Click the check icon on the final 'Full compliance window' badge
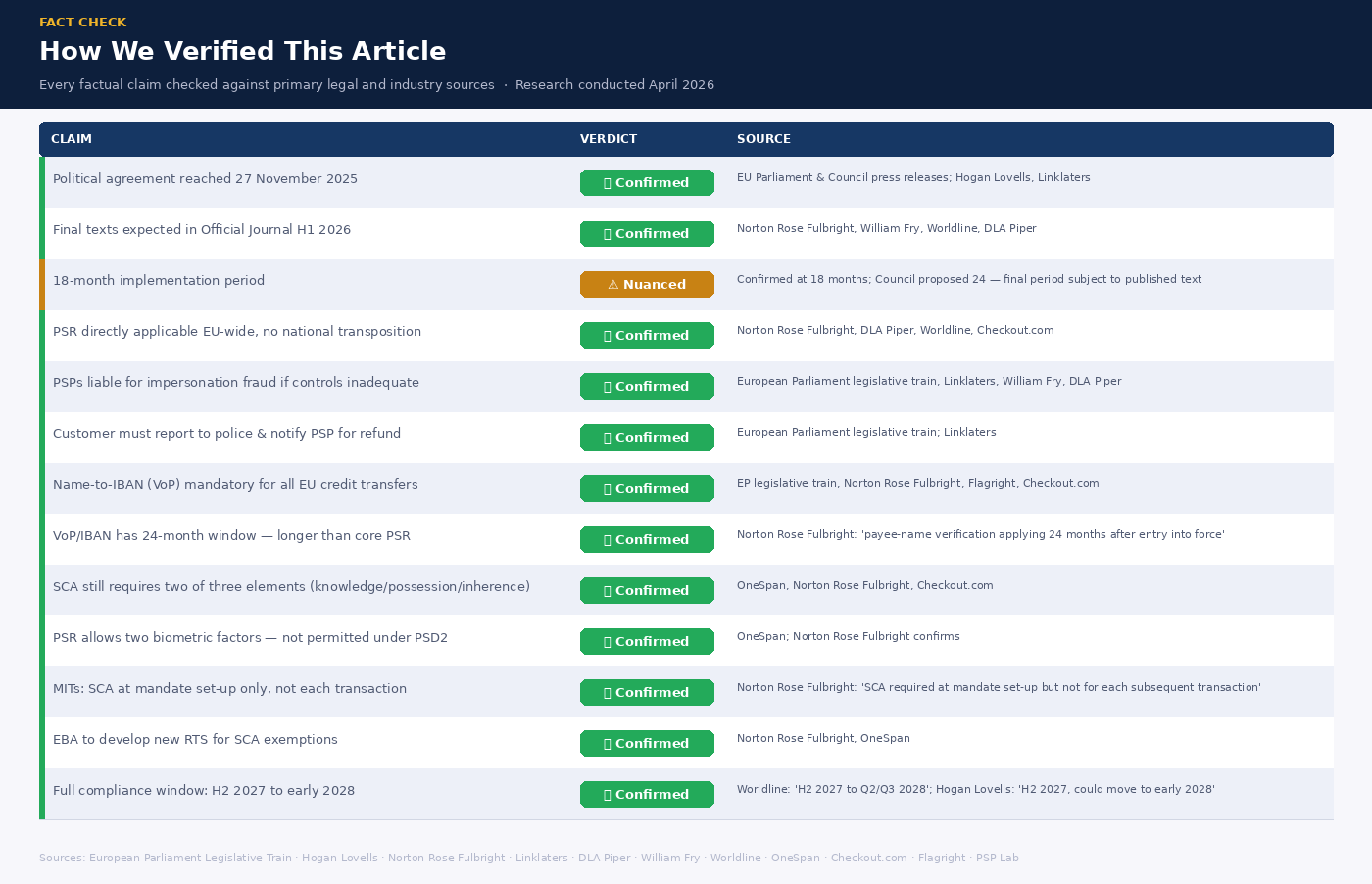Image resolution: width=1372 pixels, height=884 pixels. (606, 794)
